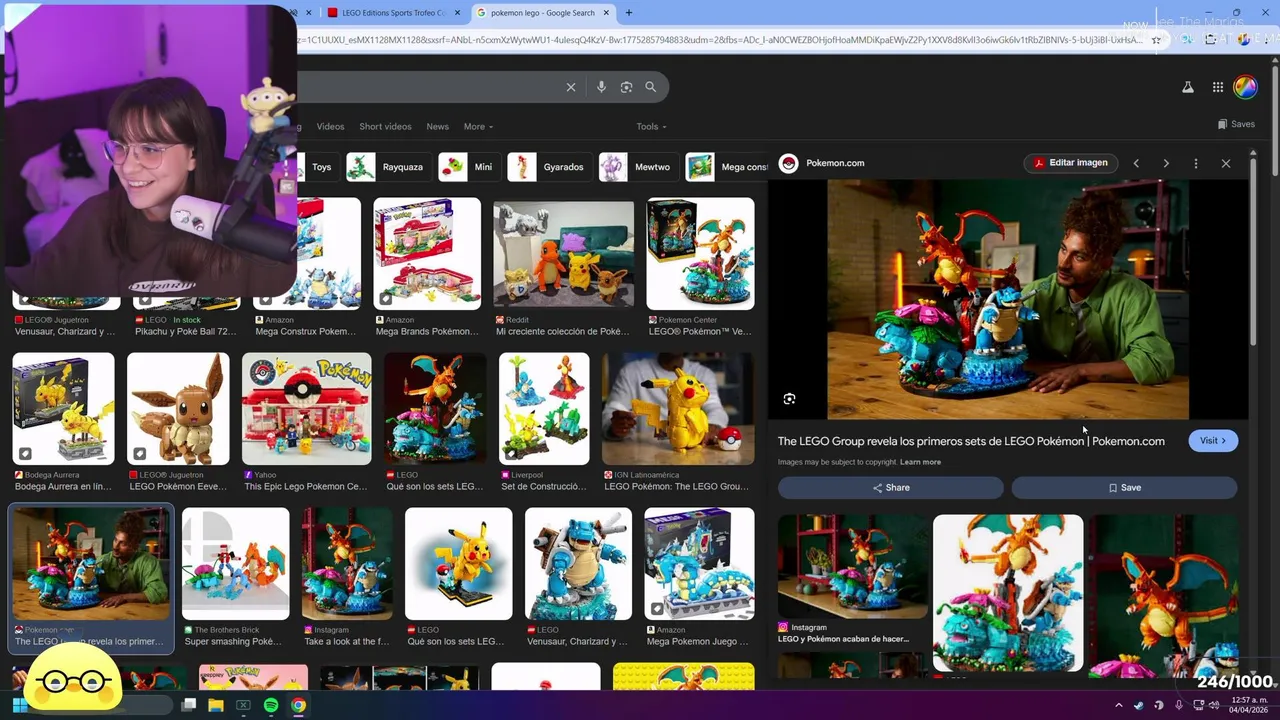This screenshot has height=720, width=1280.
Task: Click the Editar imagen button
Action: pyautogui.click(x=1070, y=163)
